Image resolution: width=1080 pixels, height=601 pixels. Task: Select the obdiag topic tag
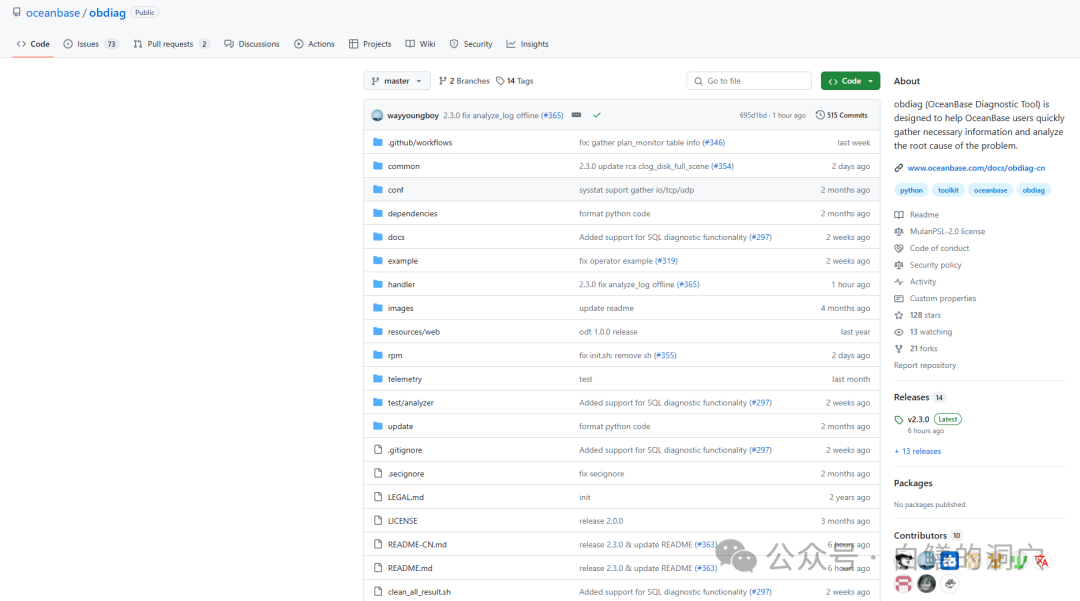pyautogui.click(x=1033, y=190)
